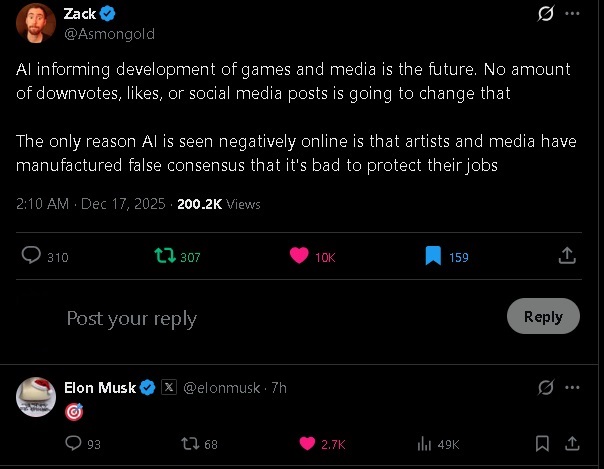Open the replies on Zack's post (310)
Screen dimensions: 604x469
pyautogui.click(x=31, y=256)
